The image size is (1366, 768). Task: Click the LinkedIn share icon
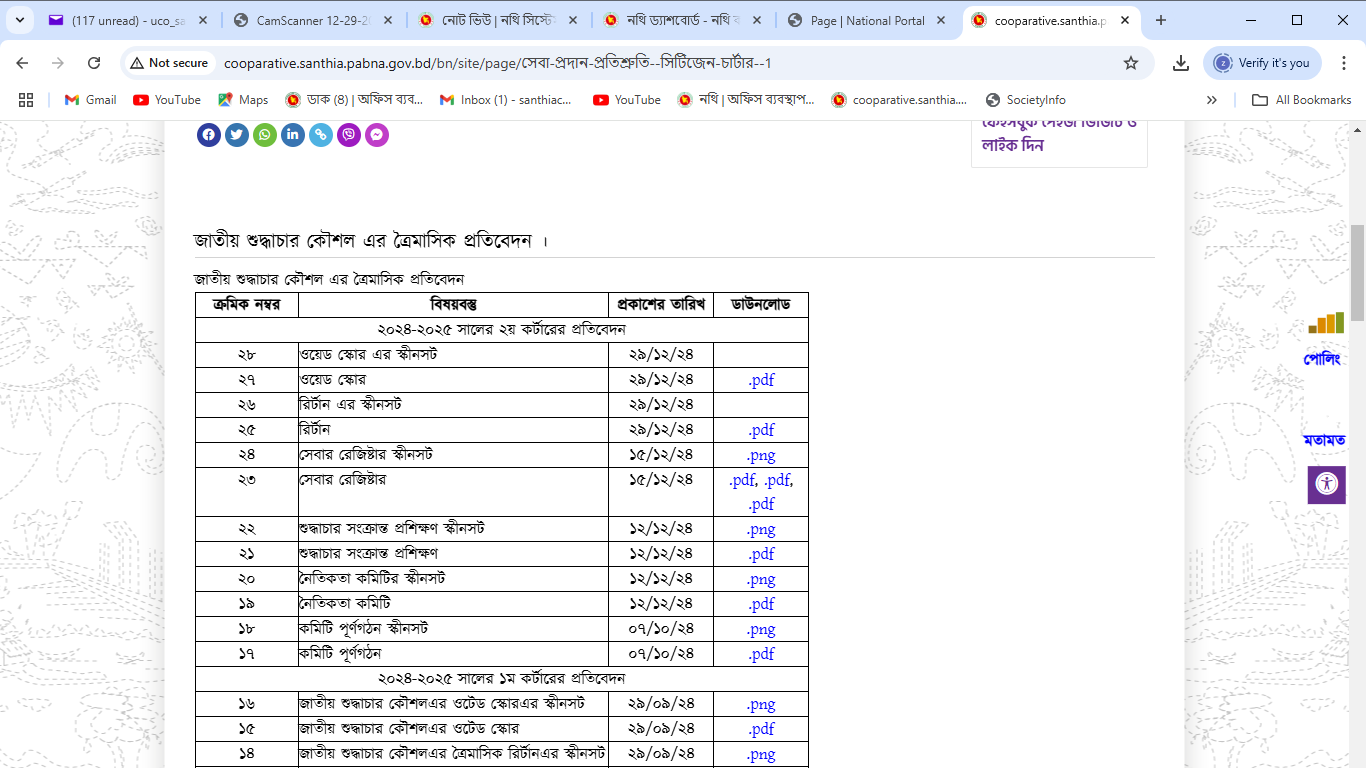point(293,135)
